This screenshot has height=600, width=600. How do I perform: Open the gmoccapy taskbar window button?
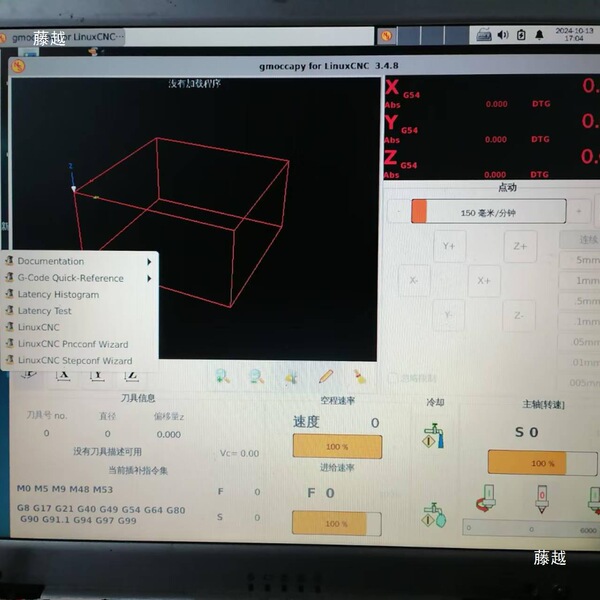[62, 37]
